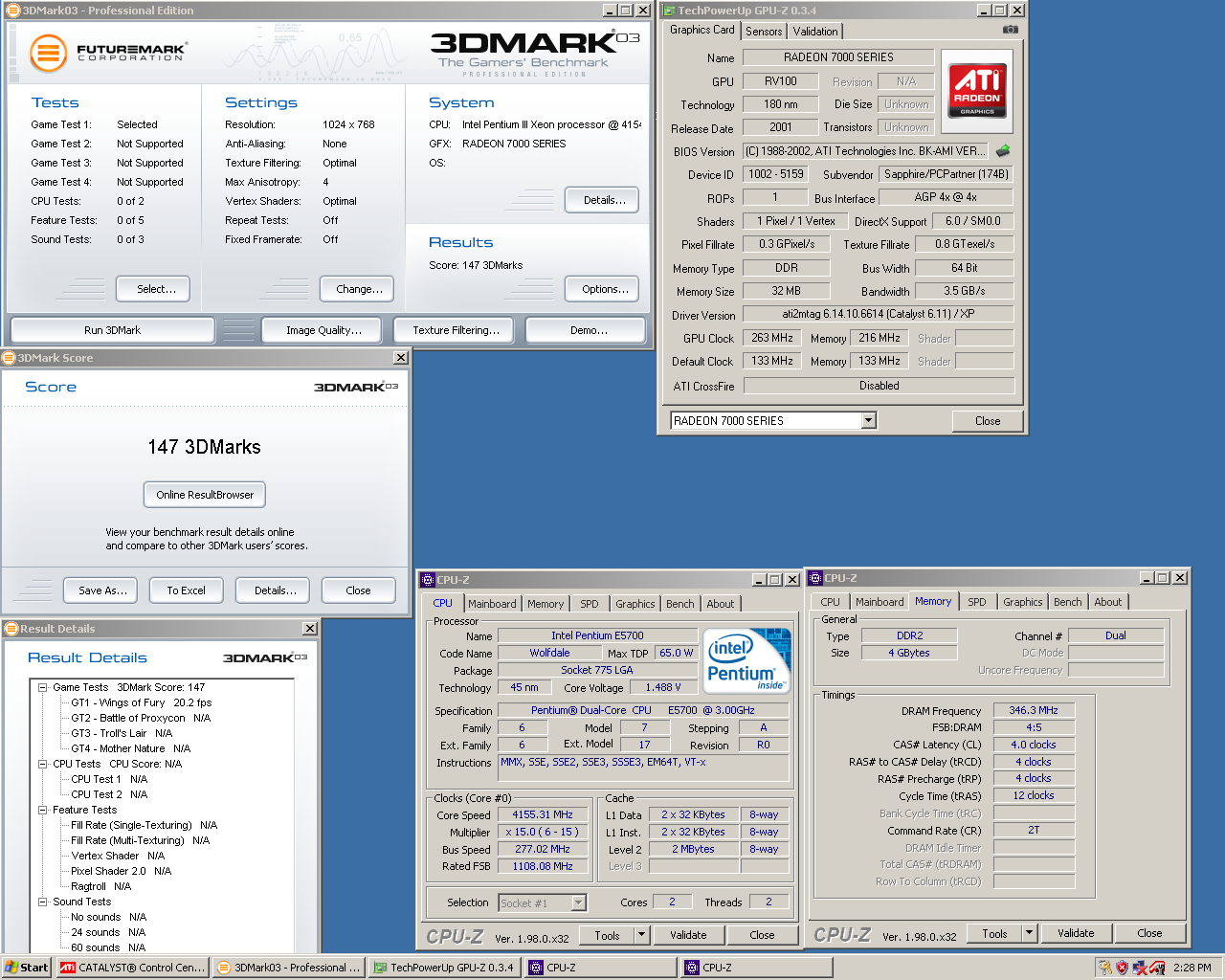
Task: Click the taskbar clock showing 2:28 PM
Action: [1192, 968]
